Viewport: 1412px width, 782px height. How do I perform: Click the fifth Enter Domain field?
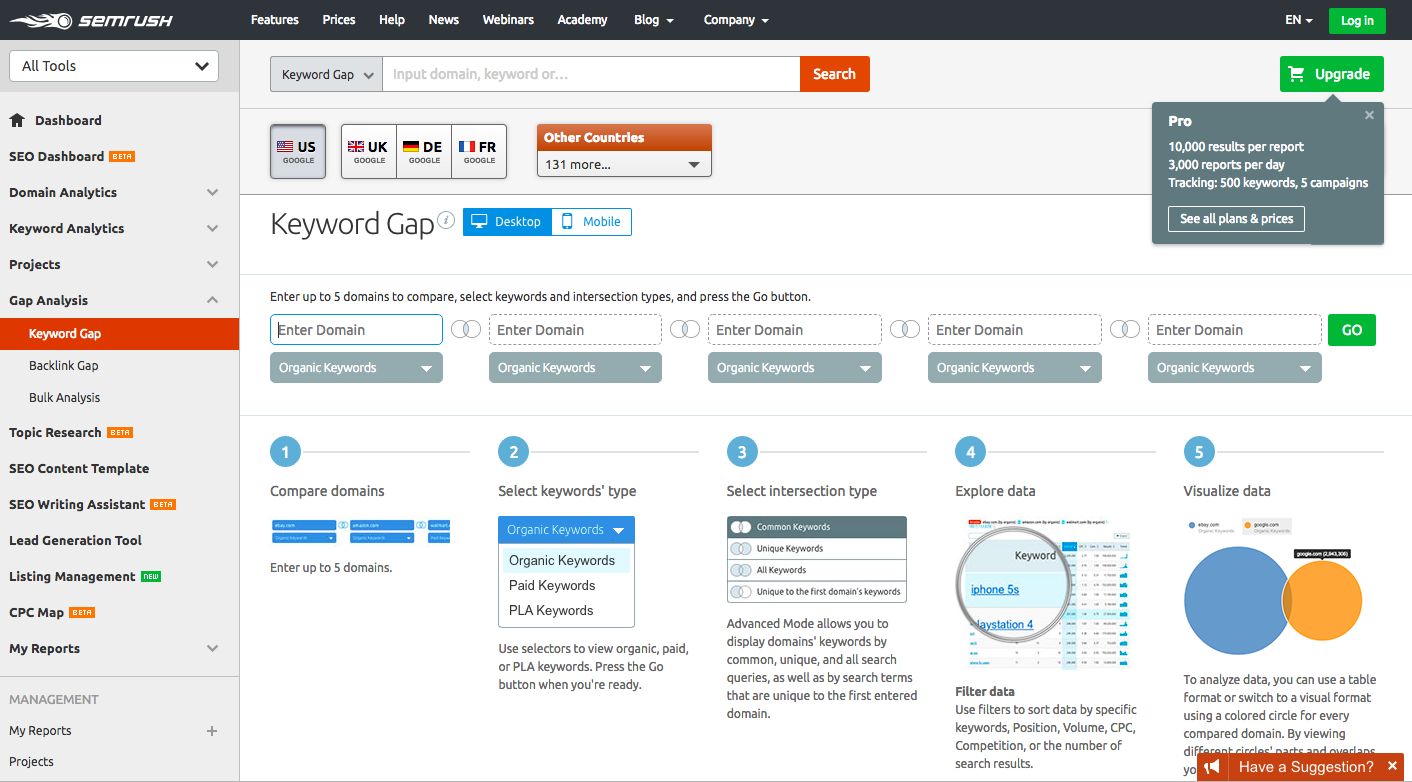(x=1235, y=330)
